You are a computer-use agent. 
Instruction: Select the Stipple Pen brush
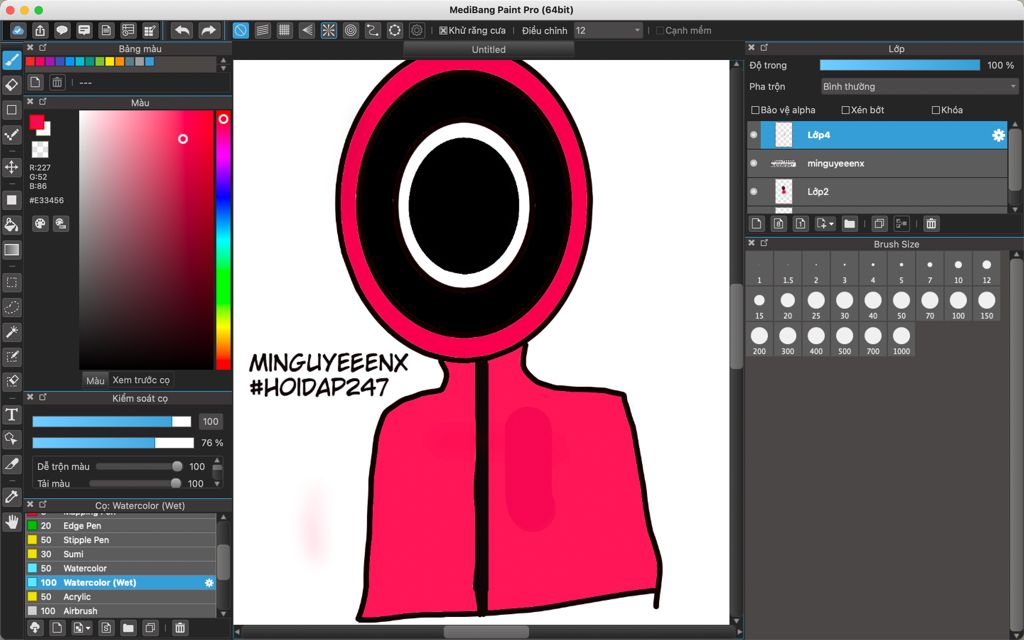coord(121,540)
